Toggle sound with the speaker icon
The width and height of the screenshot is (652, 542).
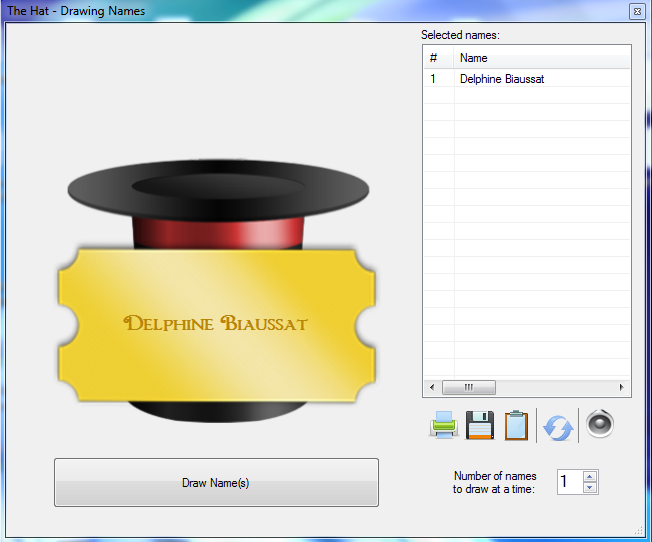click(600, 424)
